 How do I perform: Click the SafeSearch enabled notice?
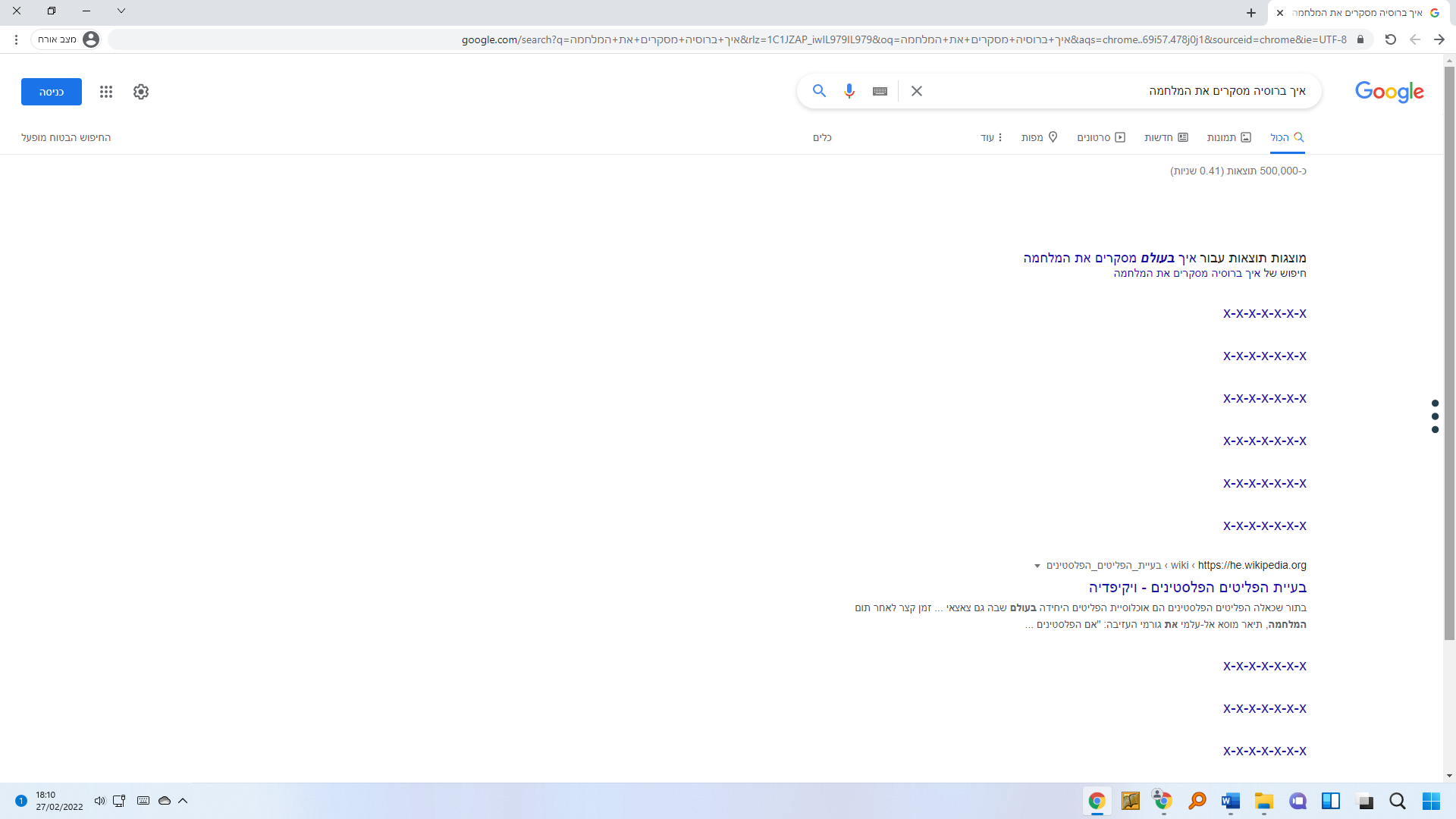[67, 137]
